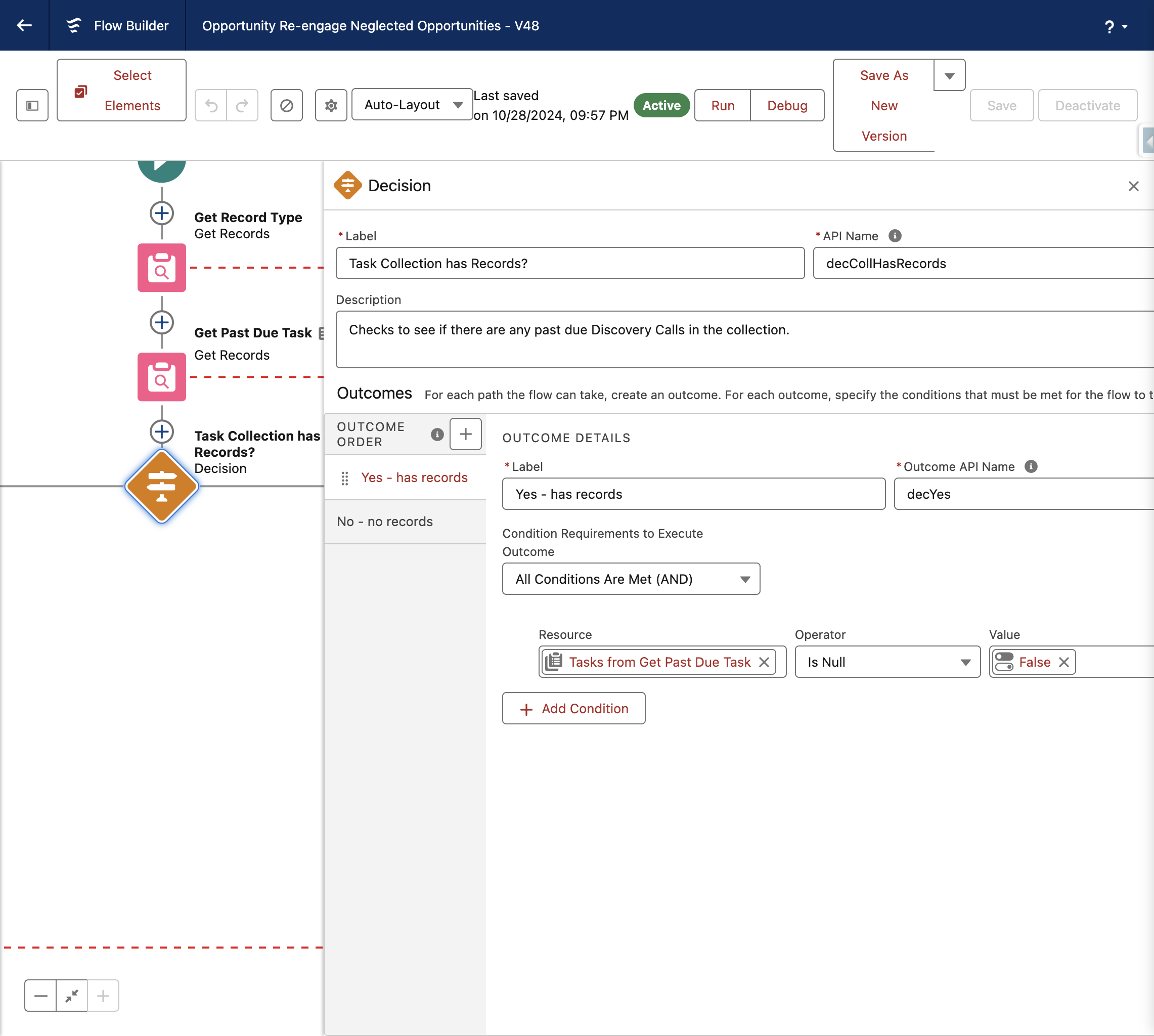Select the Get Past Due Task pink element icon
Screen dimensions: 1154x1036
162,377
